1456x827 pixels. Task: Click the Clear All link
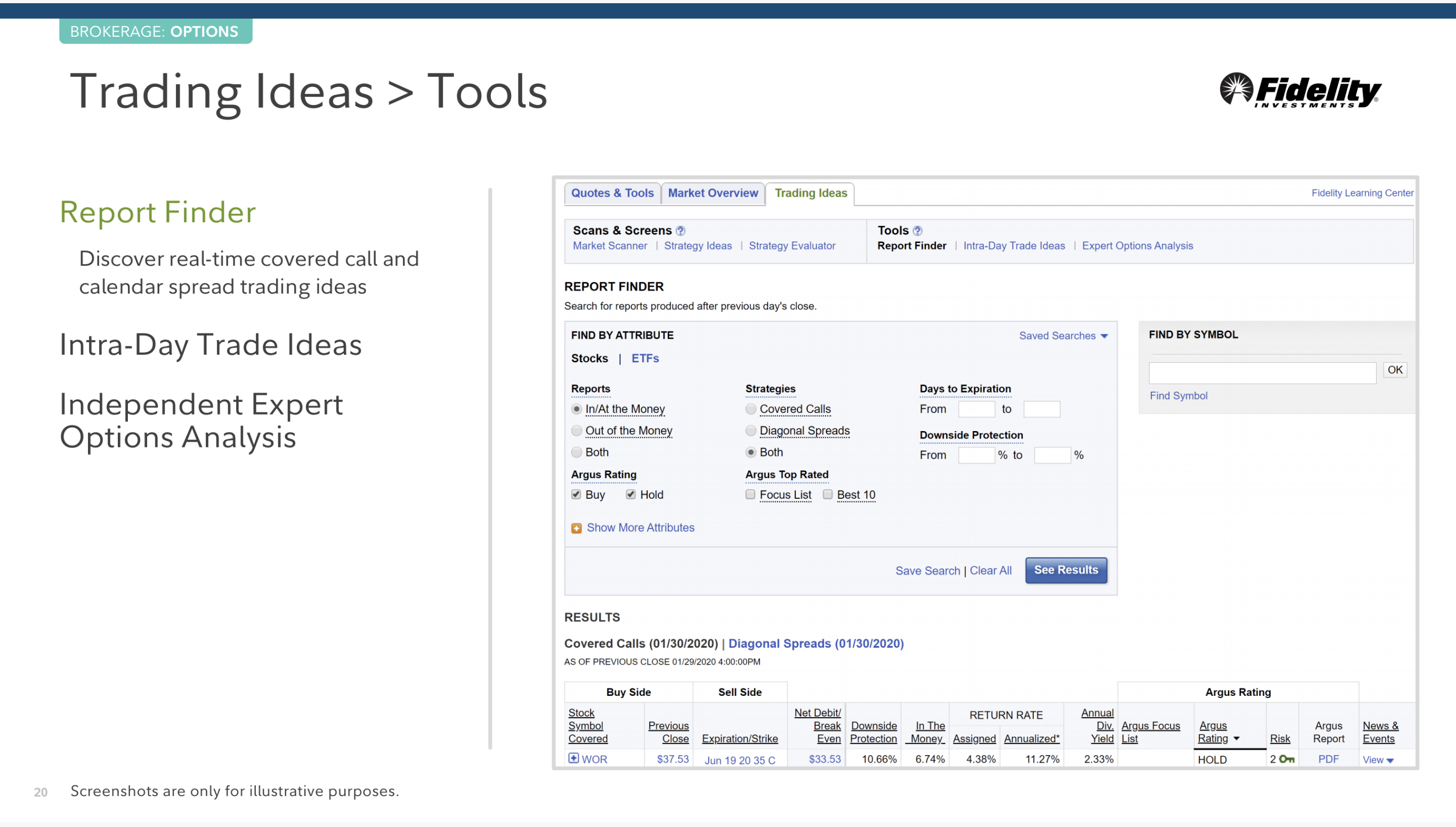pos(991,571)
